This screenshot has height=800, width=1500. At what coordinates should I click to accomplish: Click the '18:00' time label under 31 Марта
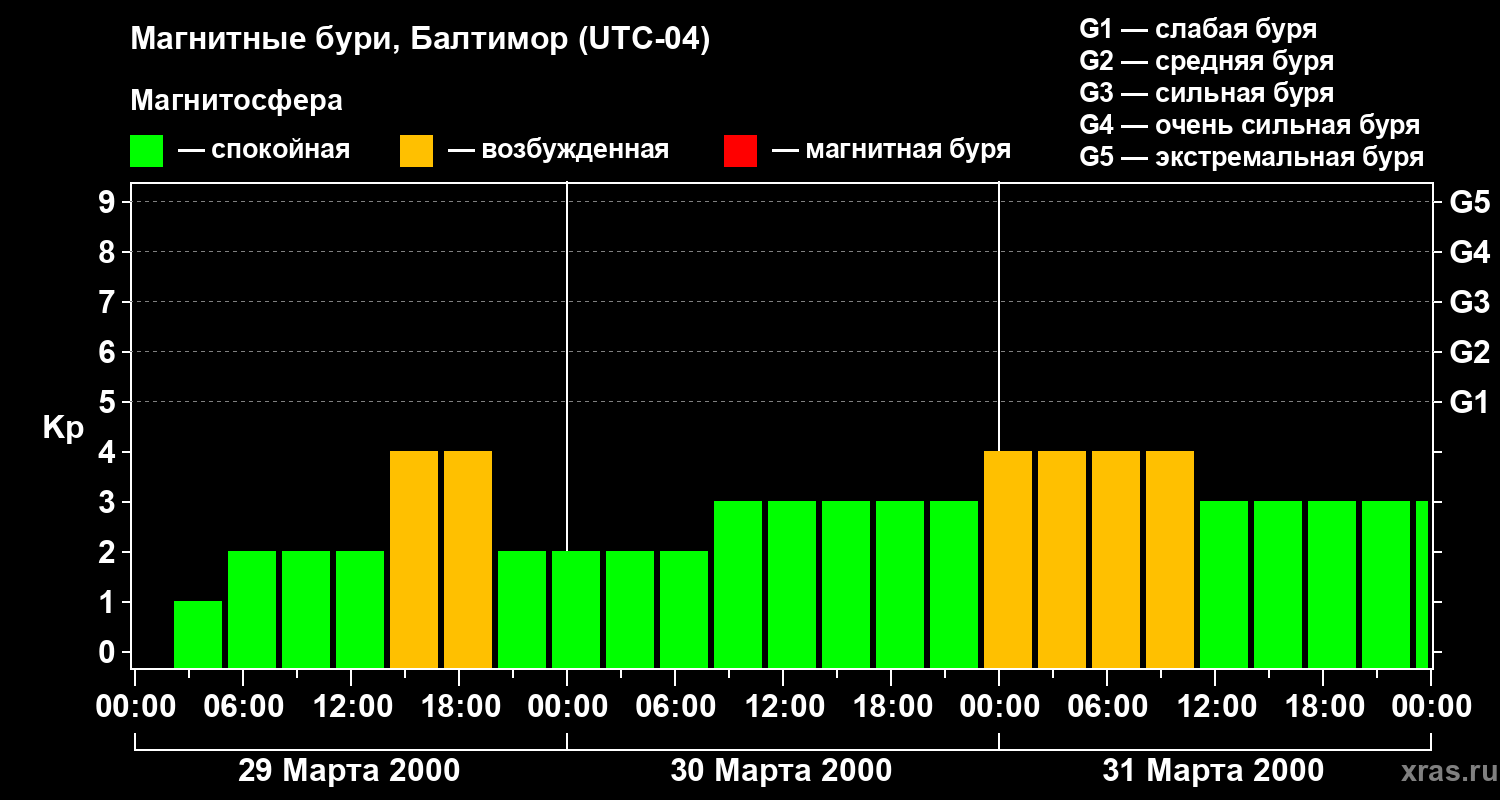pos(1323,707)
